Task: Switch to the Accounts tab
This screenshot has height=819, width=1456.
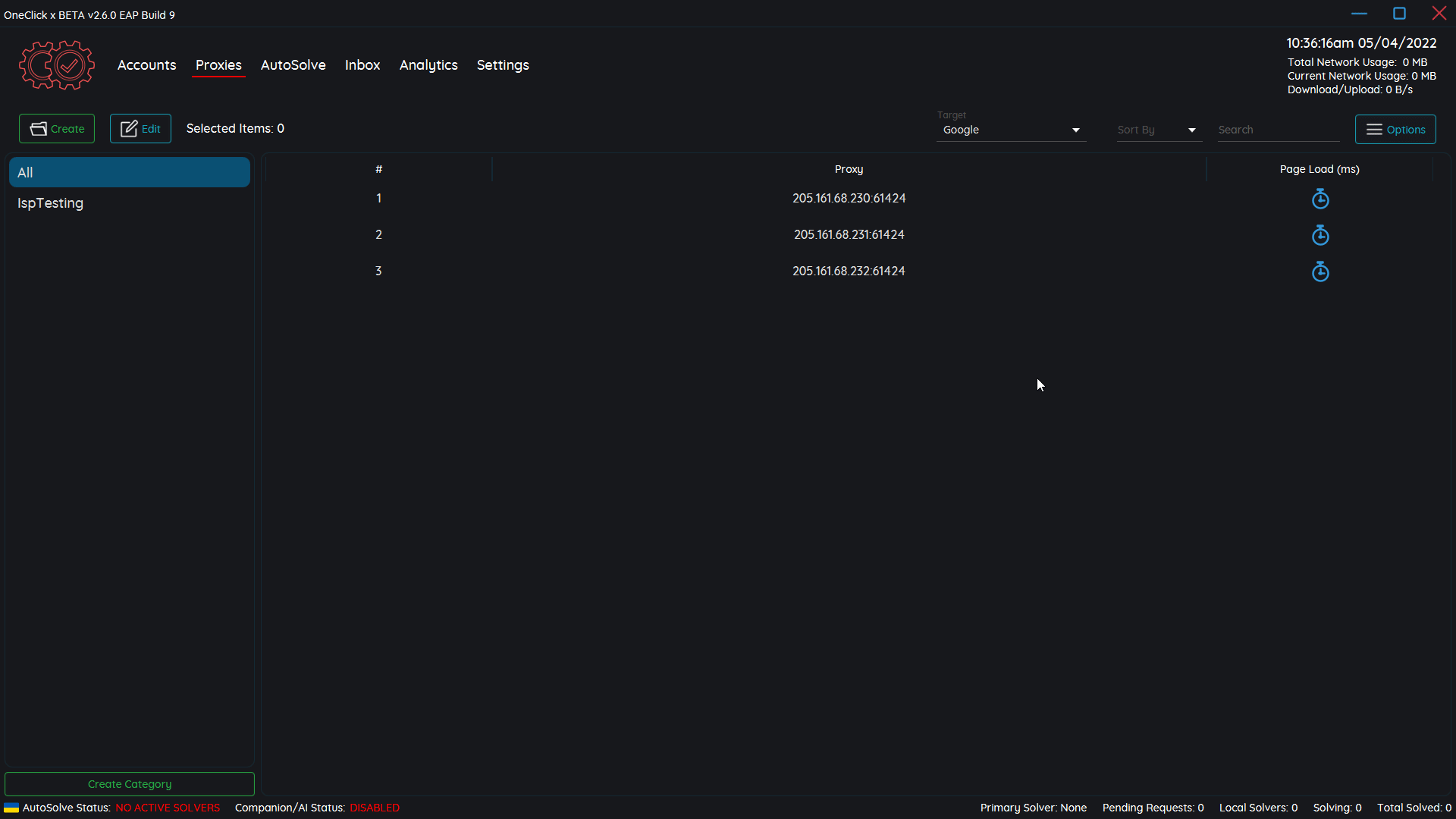Action: [146, 65]
